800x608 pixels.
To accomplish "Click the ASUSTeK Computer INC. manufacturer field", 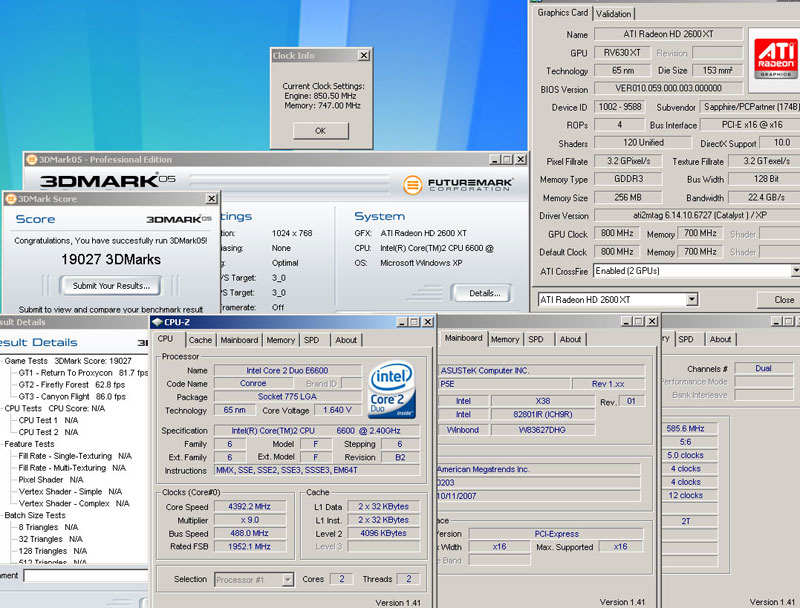I will click(541, 370).
